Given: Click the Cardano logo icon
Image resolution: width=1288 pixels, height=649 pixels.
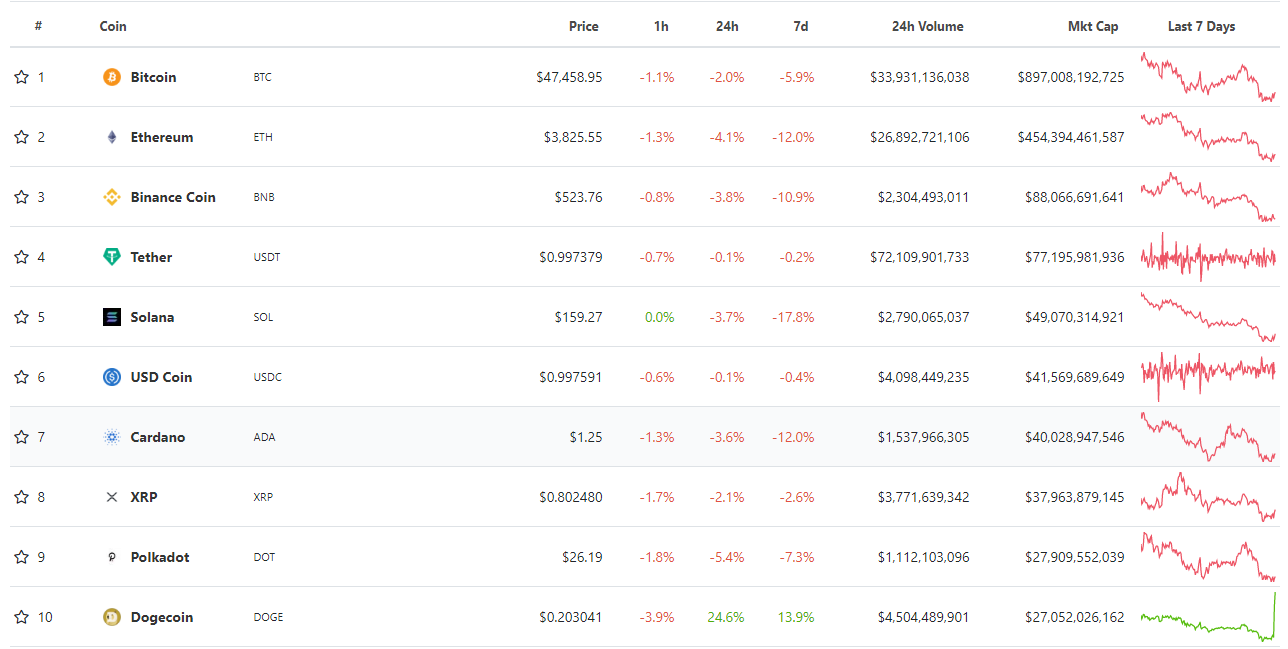Looking at the screenshot, I should [112, 437].
